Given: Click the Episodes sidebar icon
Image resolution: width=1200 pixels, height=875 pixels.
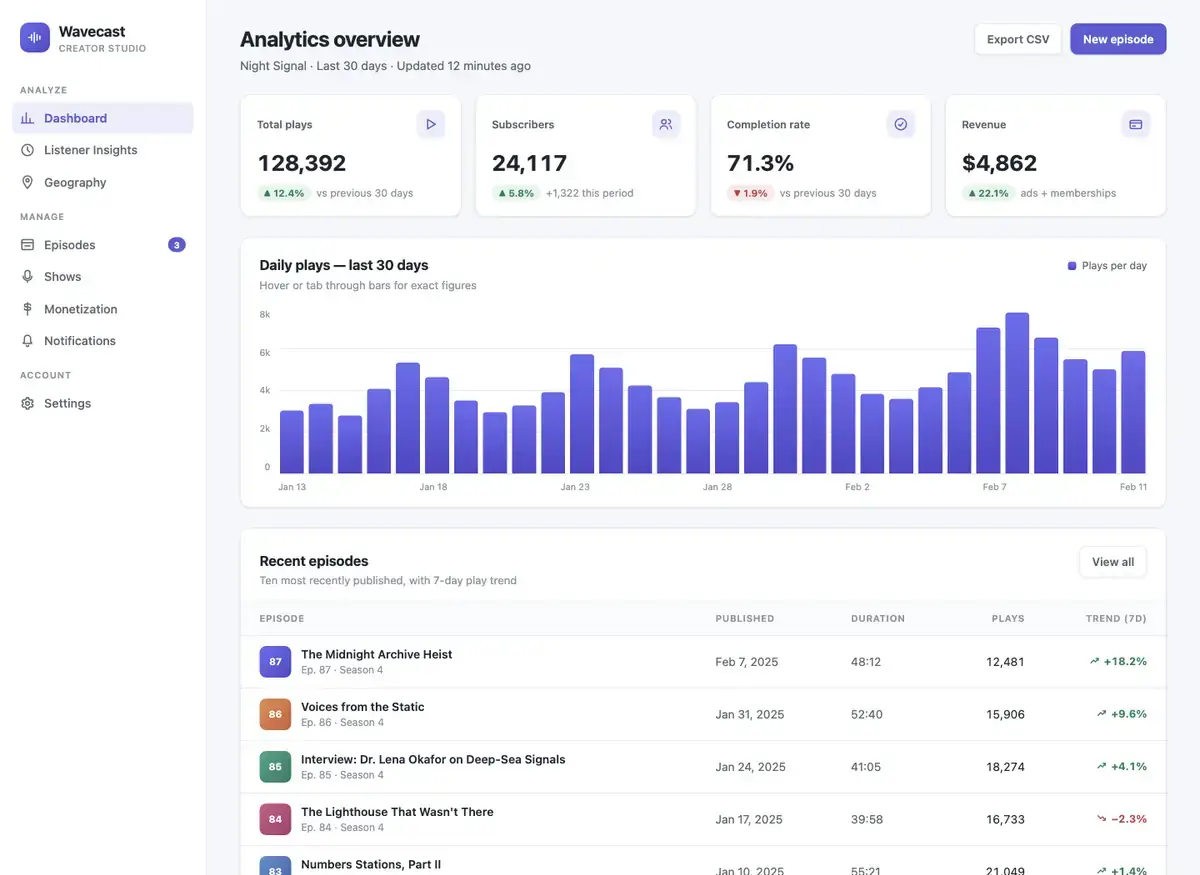Looking at the screenshot, I should tap(27, 245).
